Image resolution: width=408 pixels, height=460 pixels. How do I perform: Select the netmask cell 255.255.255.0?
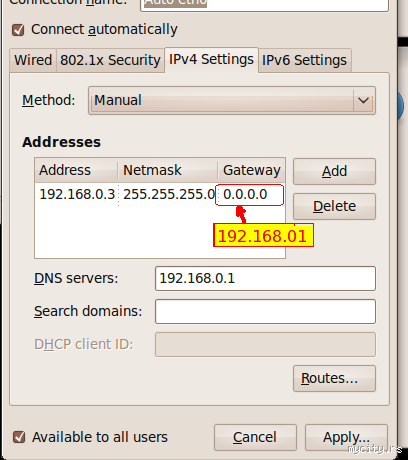[x=168, y=194]
